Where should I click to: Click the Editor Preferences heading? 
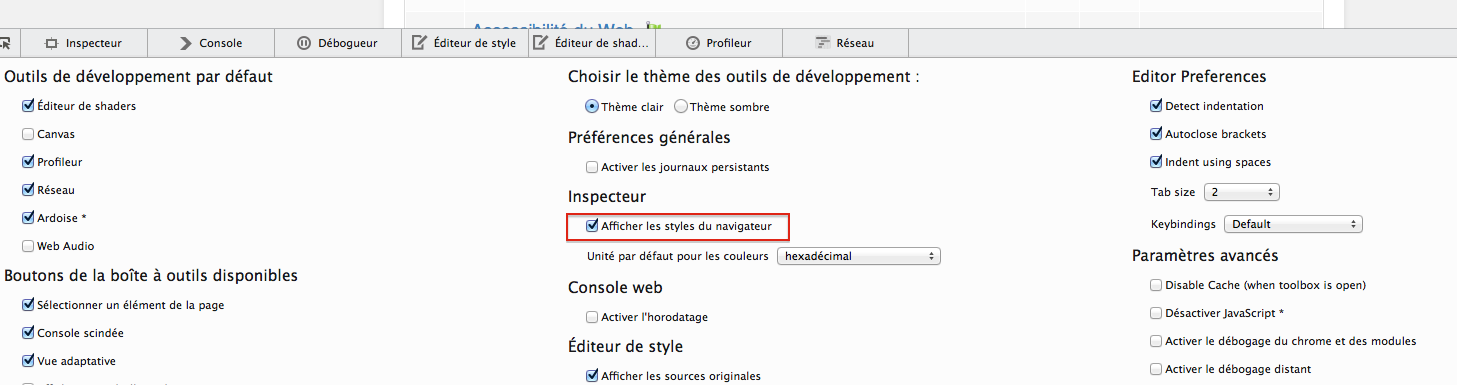(x=1199, y=76)
